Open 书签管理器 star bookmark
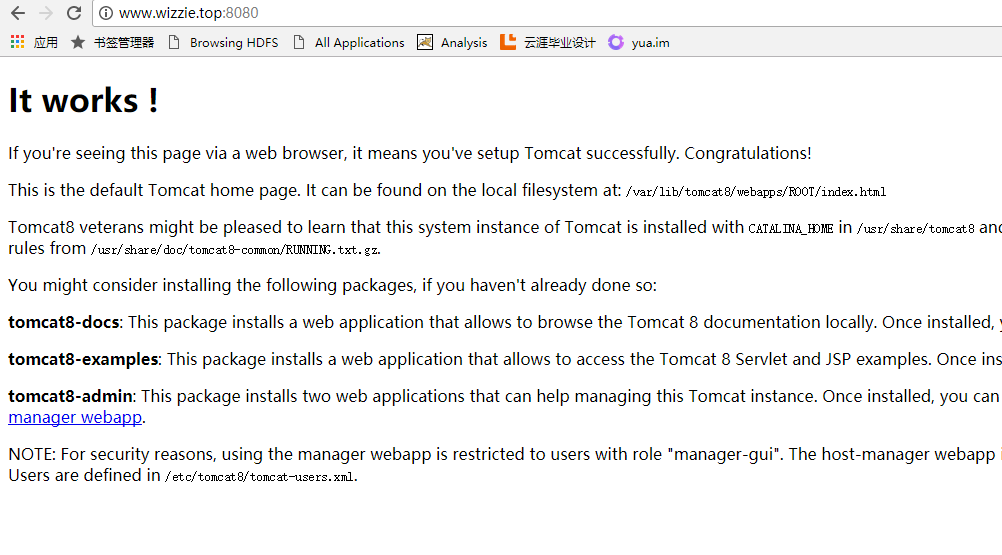1002x555 pixels. pos(78,42)
